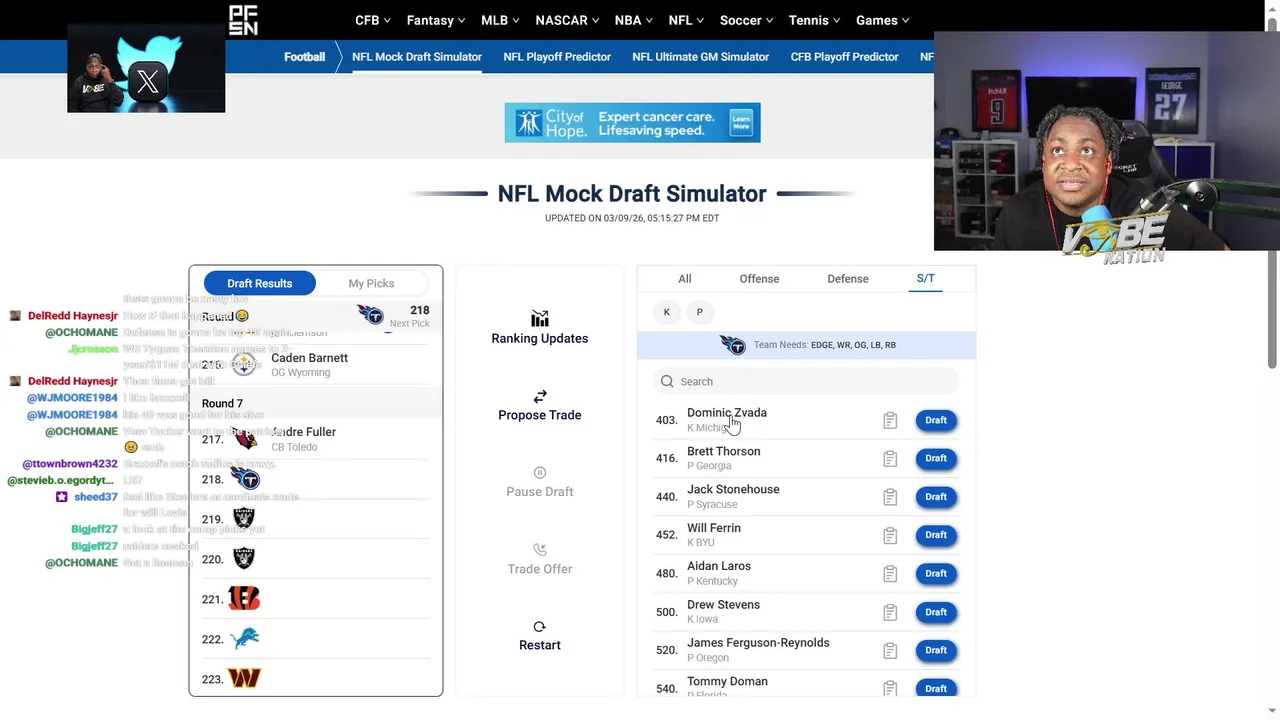Click Bengals logo at pick 221
The width and height of the screenshot is (1280, 720).
click(x=244, y=598)
